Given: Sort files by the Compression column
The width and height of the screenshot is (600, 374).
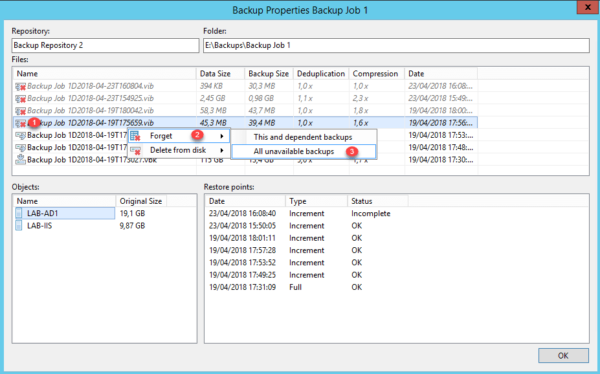Looking at the screenshot, I should (x=377, y=73).
